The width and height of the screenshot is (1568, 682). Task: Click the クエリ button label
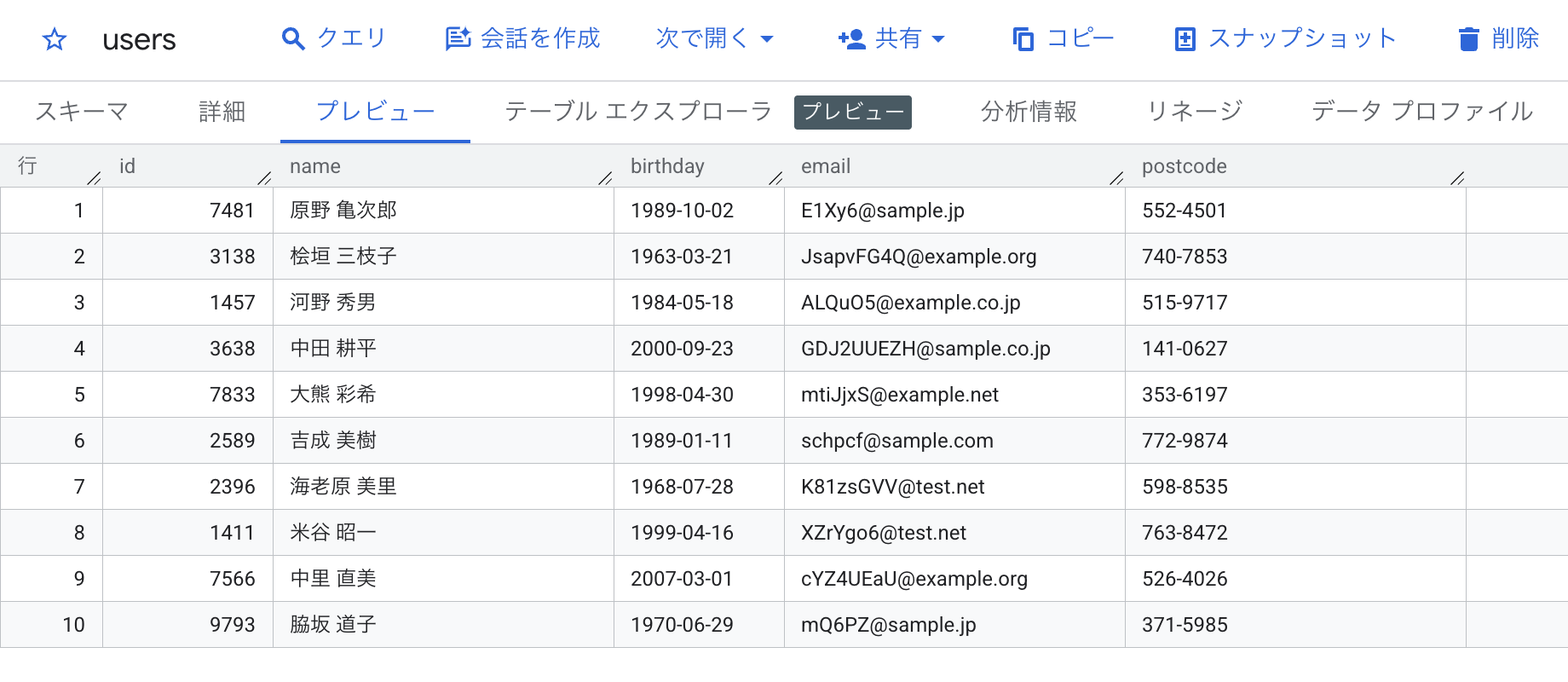pyautogui.click(x=352, y=38)
